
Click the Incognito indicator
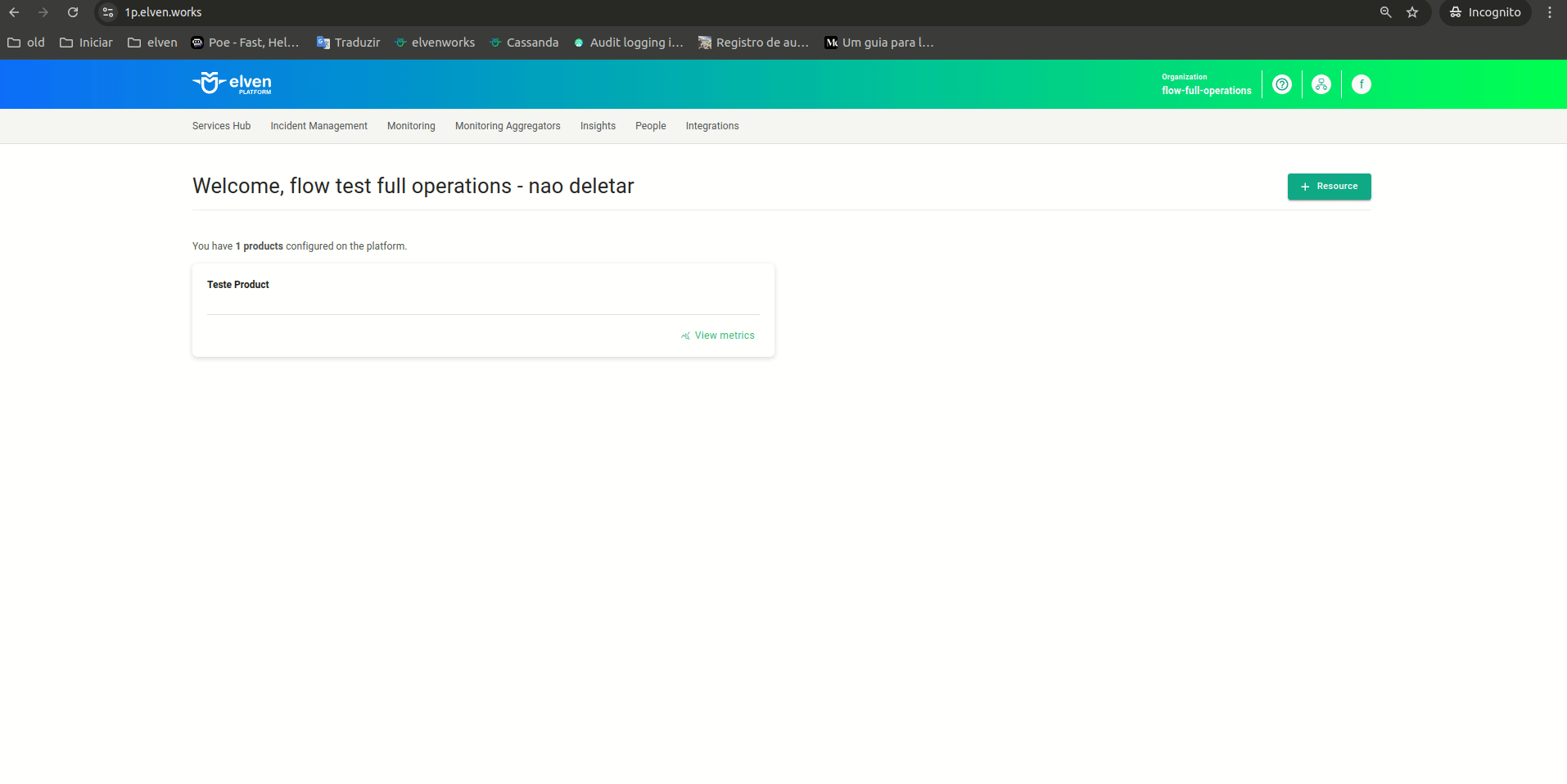pyautogui.click(x=1485, y=12)
